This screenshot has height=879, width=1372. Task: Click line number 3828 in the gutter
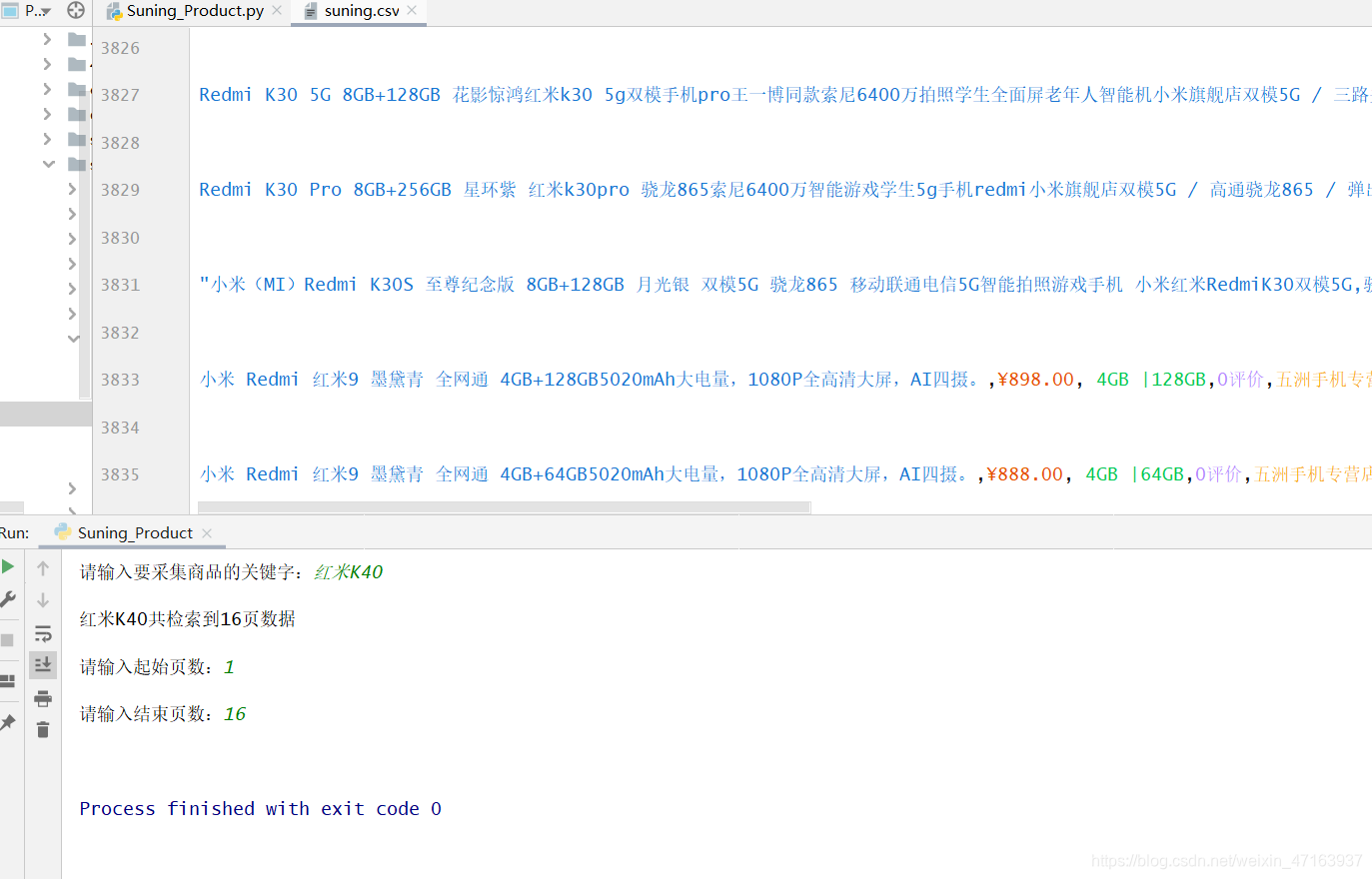pyautogui.click(x=120, y=143)
